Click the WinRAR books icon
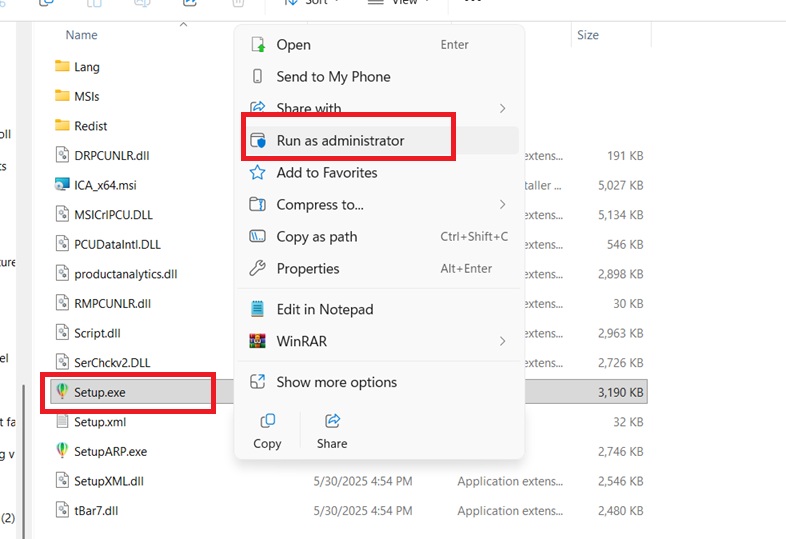786x539 pixels. (258, 341)
